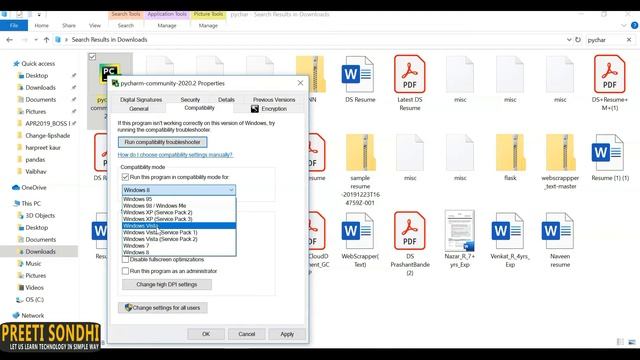Open the View ribbon tab
Screen dimensions: 640x360
point(95,25)
